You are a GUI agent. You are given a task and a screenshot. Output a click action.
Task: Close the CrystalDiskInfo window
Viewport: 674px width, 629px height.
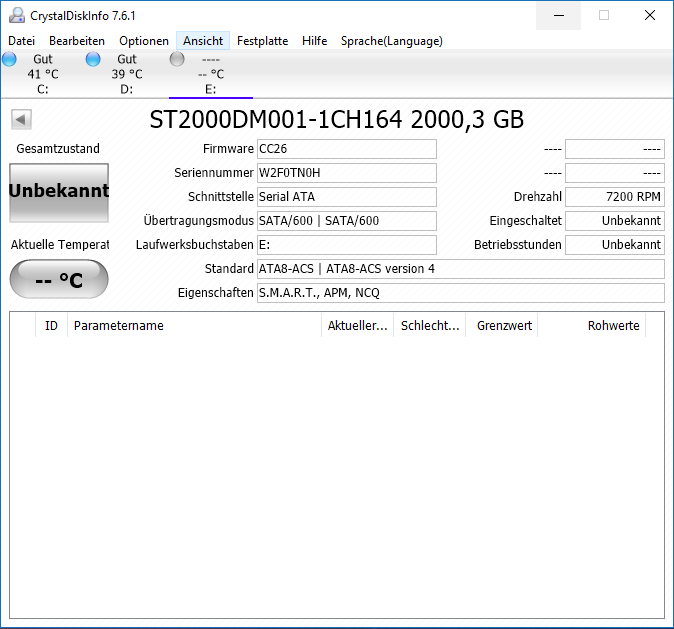649,15
